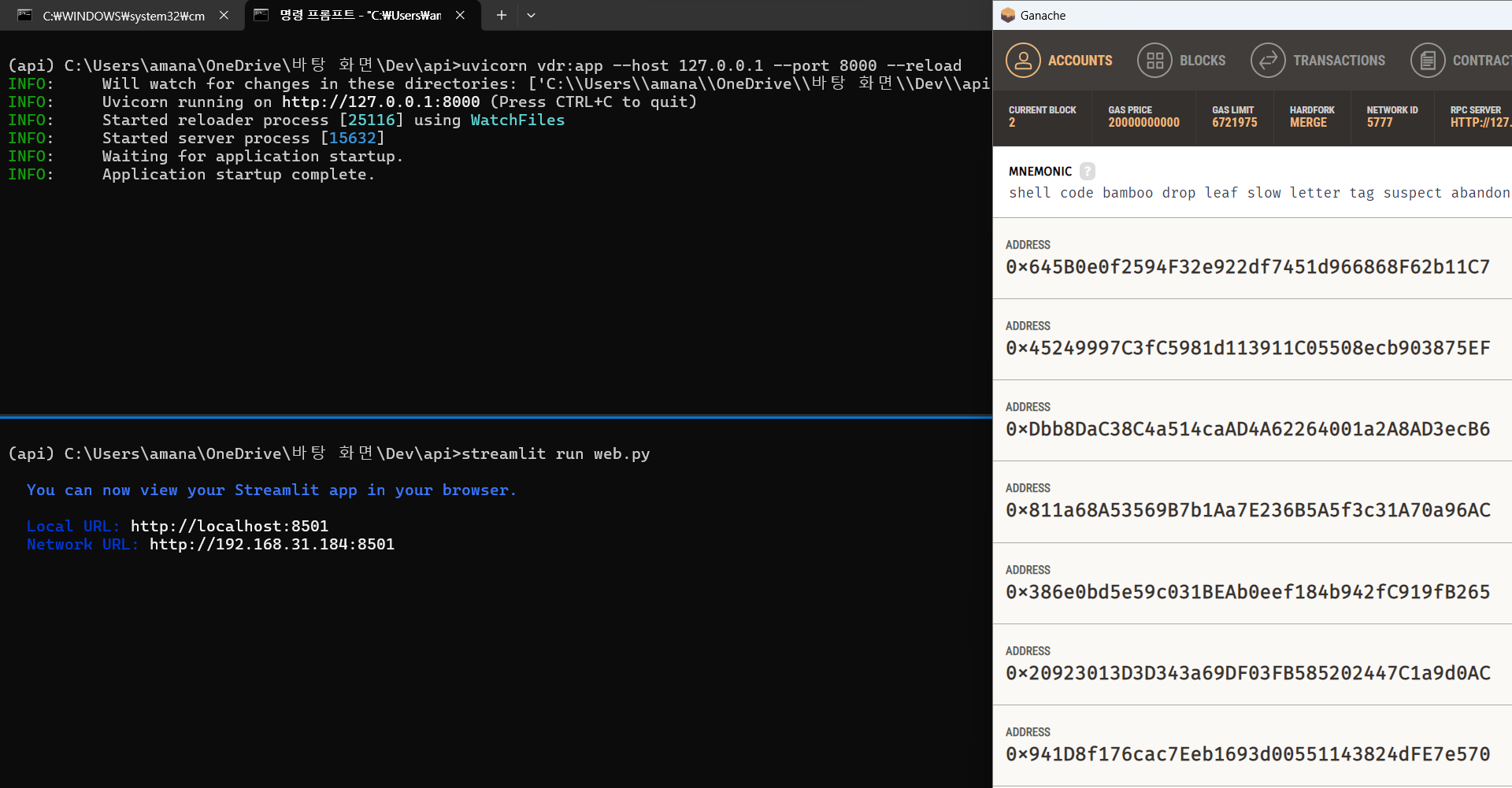
Task: Click the Network URL http://192.168.31.184:8501
Action: click(x=272, y=544)
